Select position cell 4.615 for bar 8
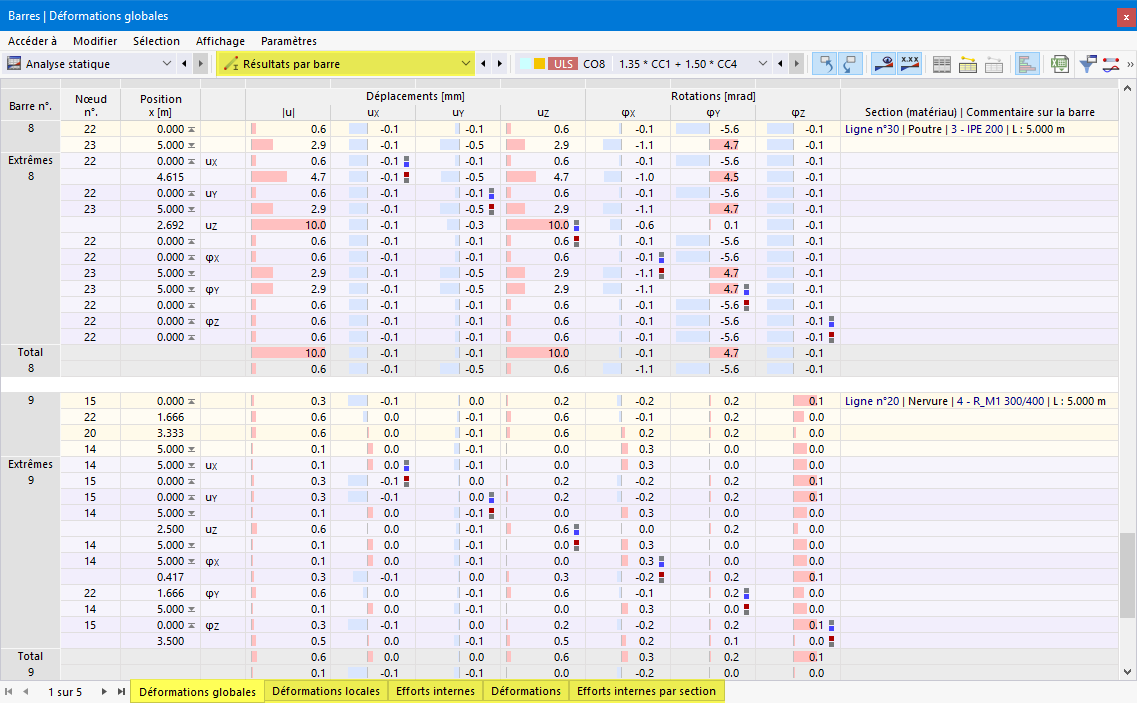 tap(160, 177)
